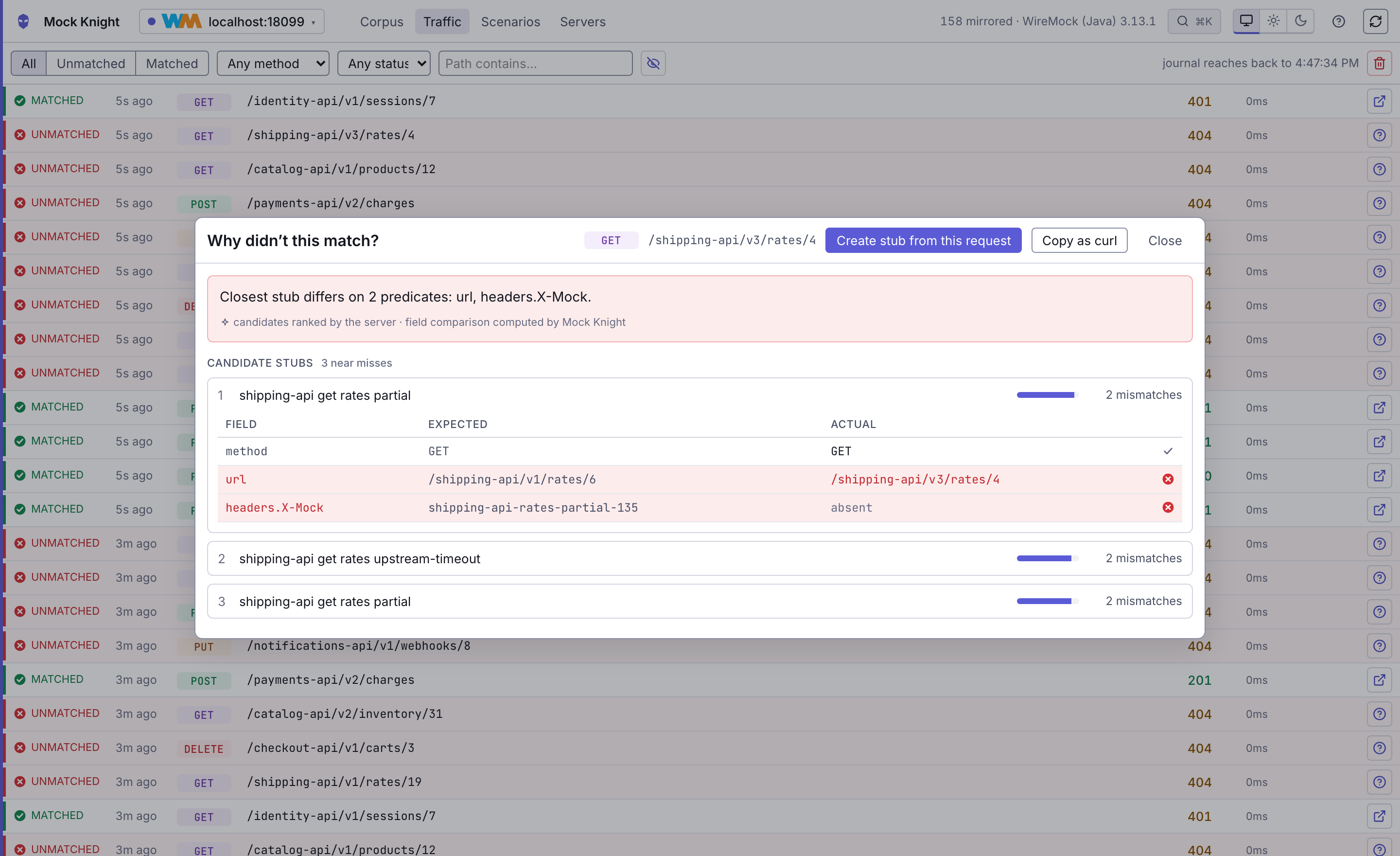This screenshot has height=856, width=1400.
Task: Click UNMATCHED status icon on /shipping-api/v3/rates/4 row
Action: (20, 135)
